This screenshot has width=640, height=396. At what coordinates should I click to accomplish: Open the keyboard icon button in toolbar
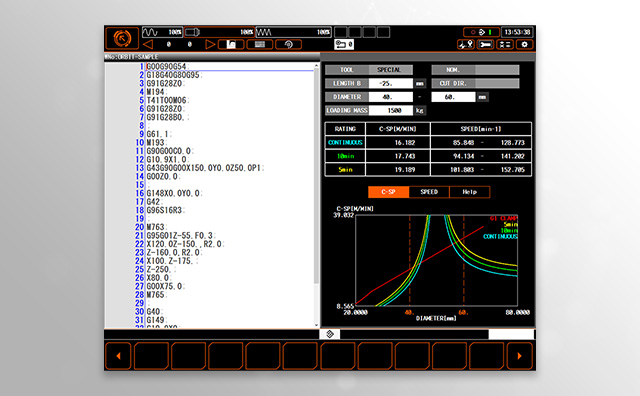click(x=260, y=44)
